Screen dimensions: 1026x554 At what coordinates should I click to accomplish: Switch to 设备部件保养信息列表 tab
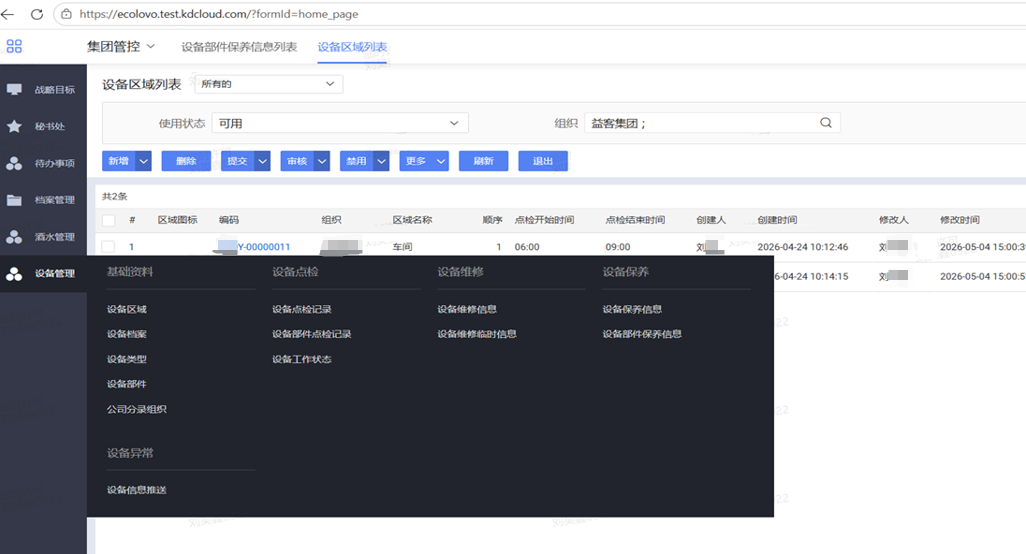coord(239,47)
